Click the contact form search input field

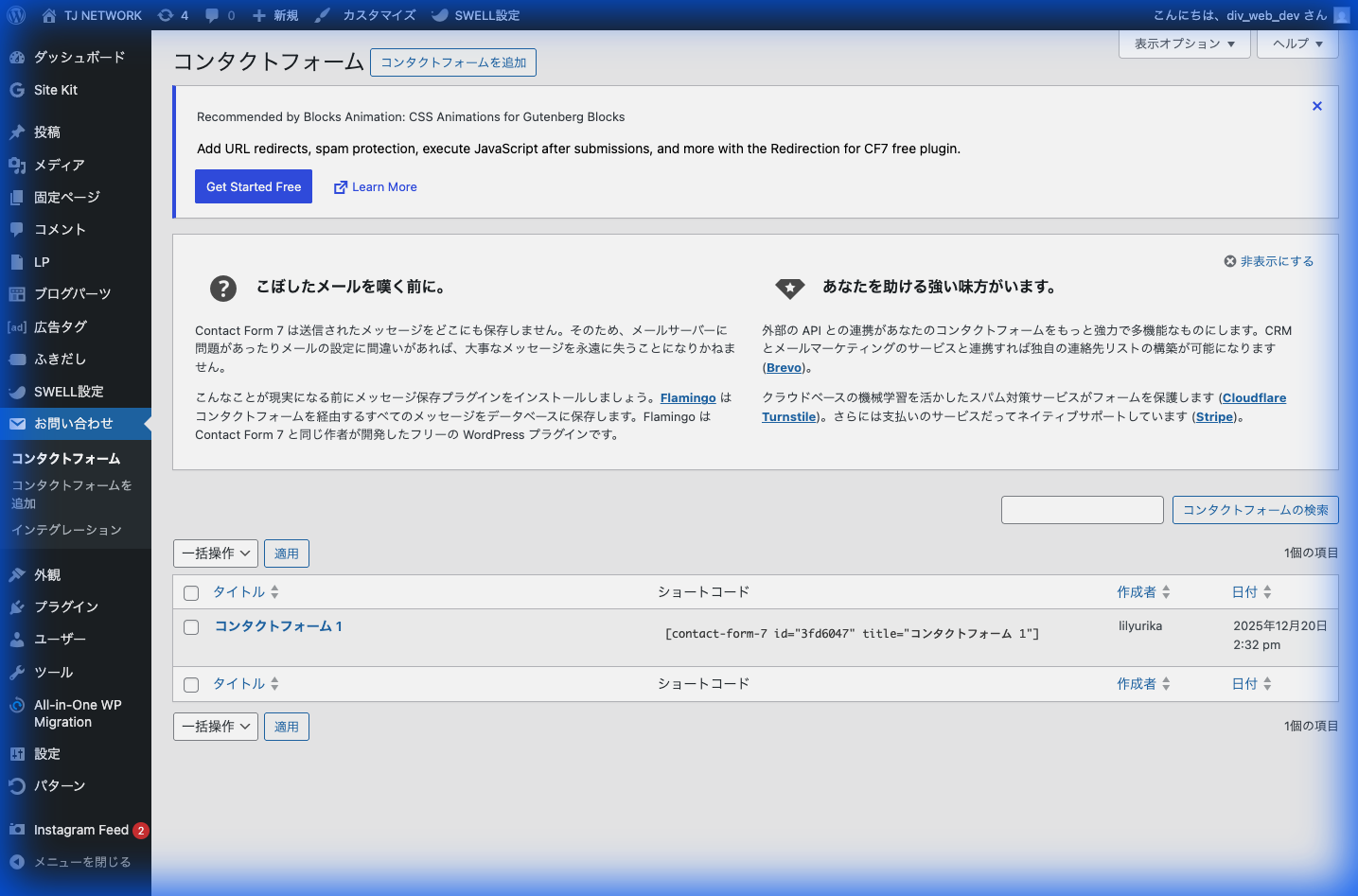click(1082, 509)
